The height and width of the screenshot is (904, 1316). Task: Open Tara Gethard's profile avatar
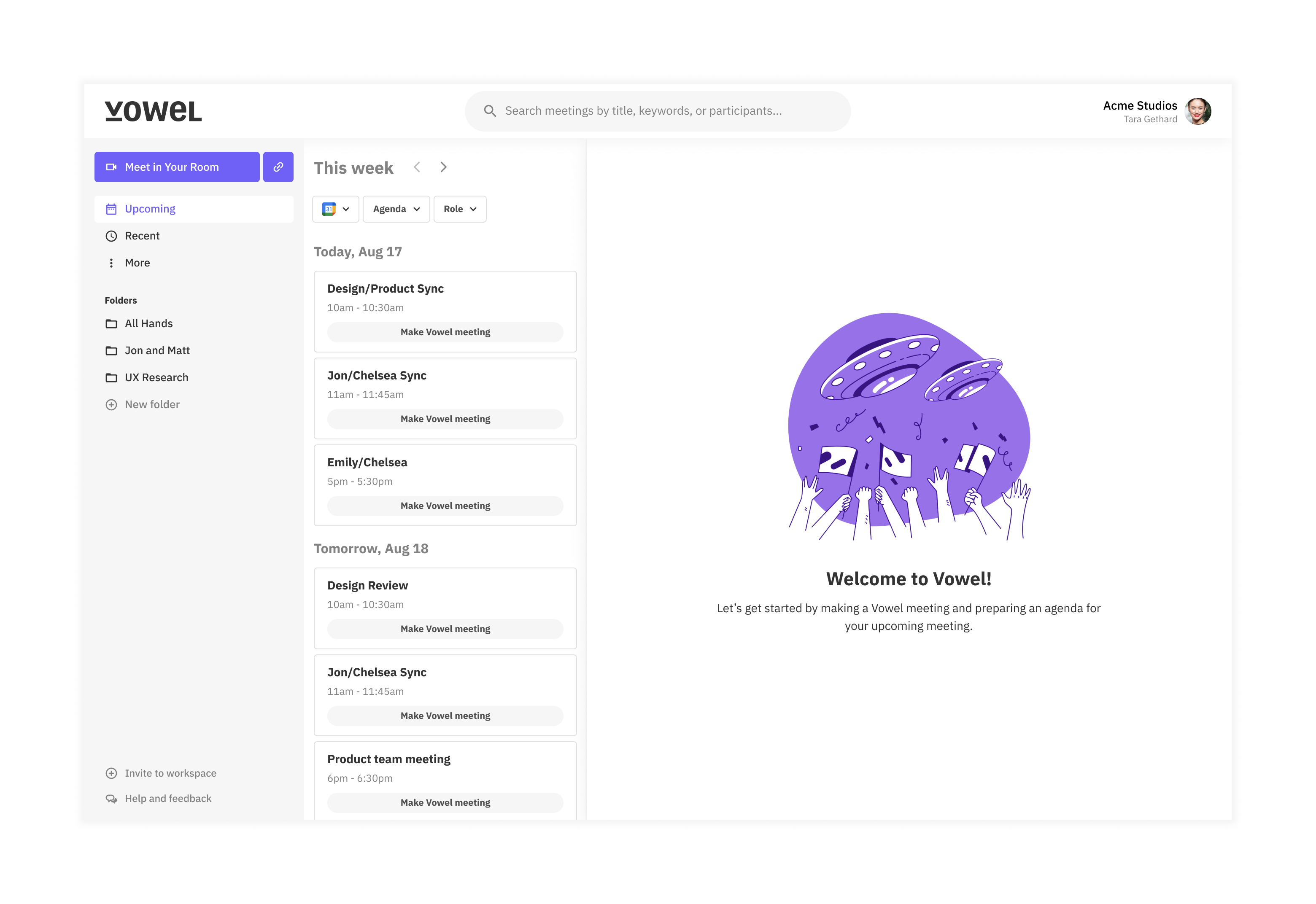click(x=1197, y=111)
